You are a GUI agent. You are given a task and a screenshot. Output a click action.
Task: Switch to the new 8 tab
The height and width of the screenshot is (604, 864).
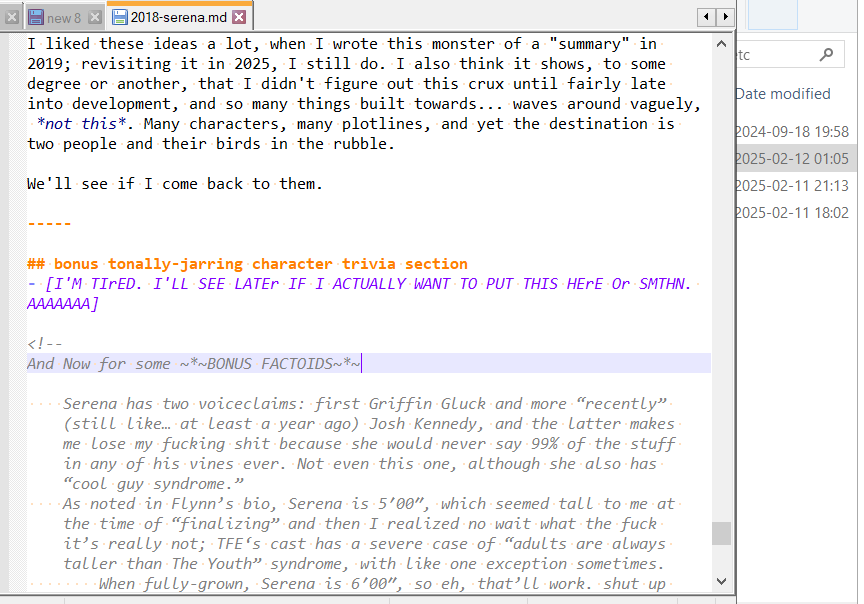[x=63, y=16]
